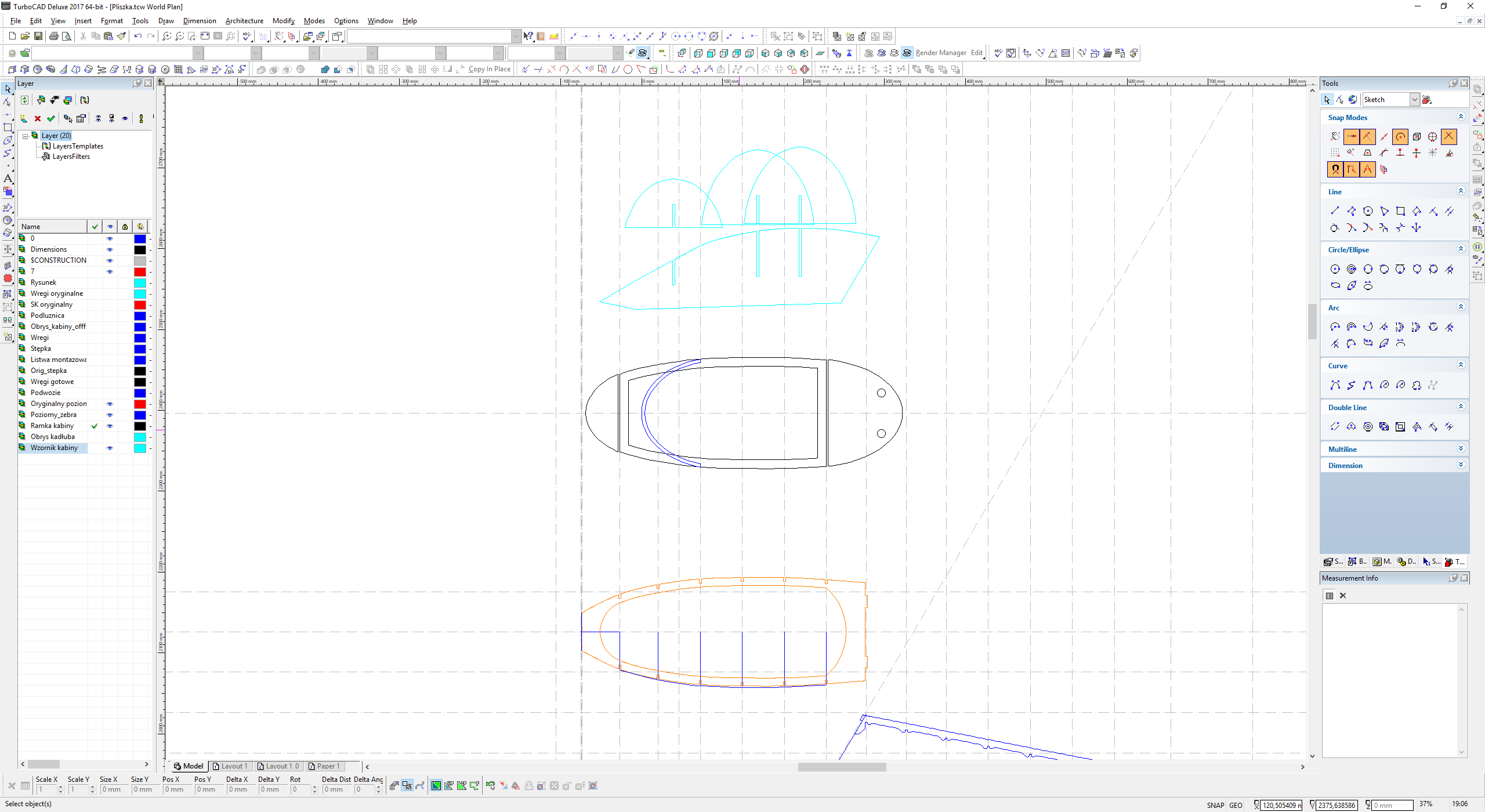Click the Text tool A on left toolbar
The height and width of the screenshot is (812, 1485).
(x=8, y=179)
